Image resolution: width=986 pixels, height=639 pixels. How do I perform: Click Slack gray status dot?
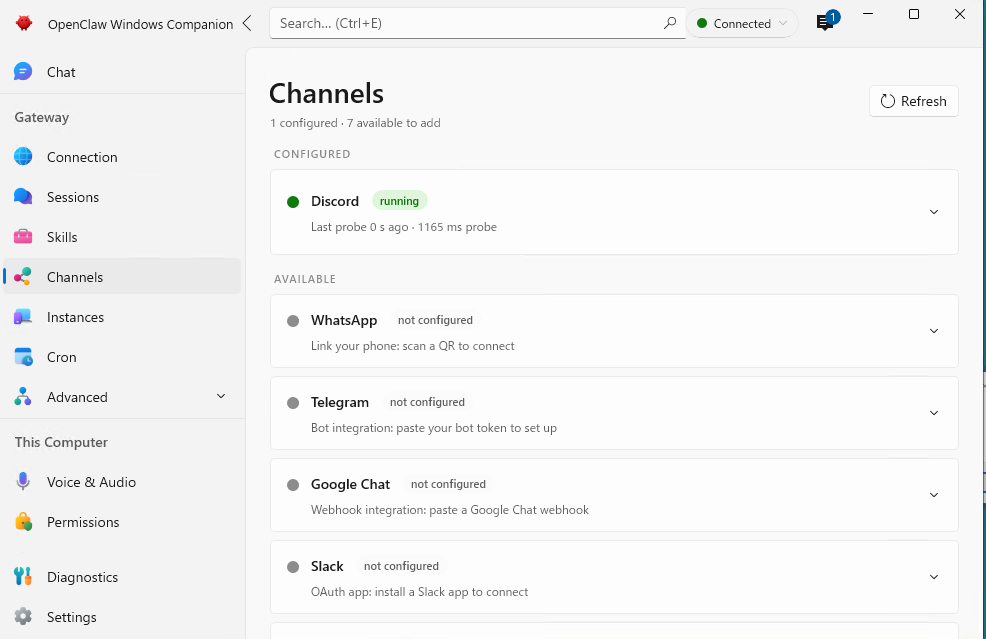tap(293, 567)
